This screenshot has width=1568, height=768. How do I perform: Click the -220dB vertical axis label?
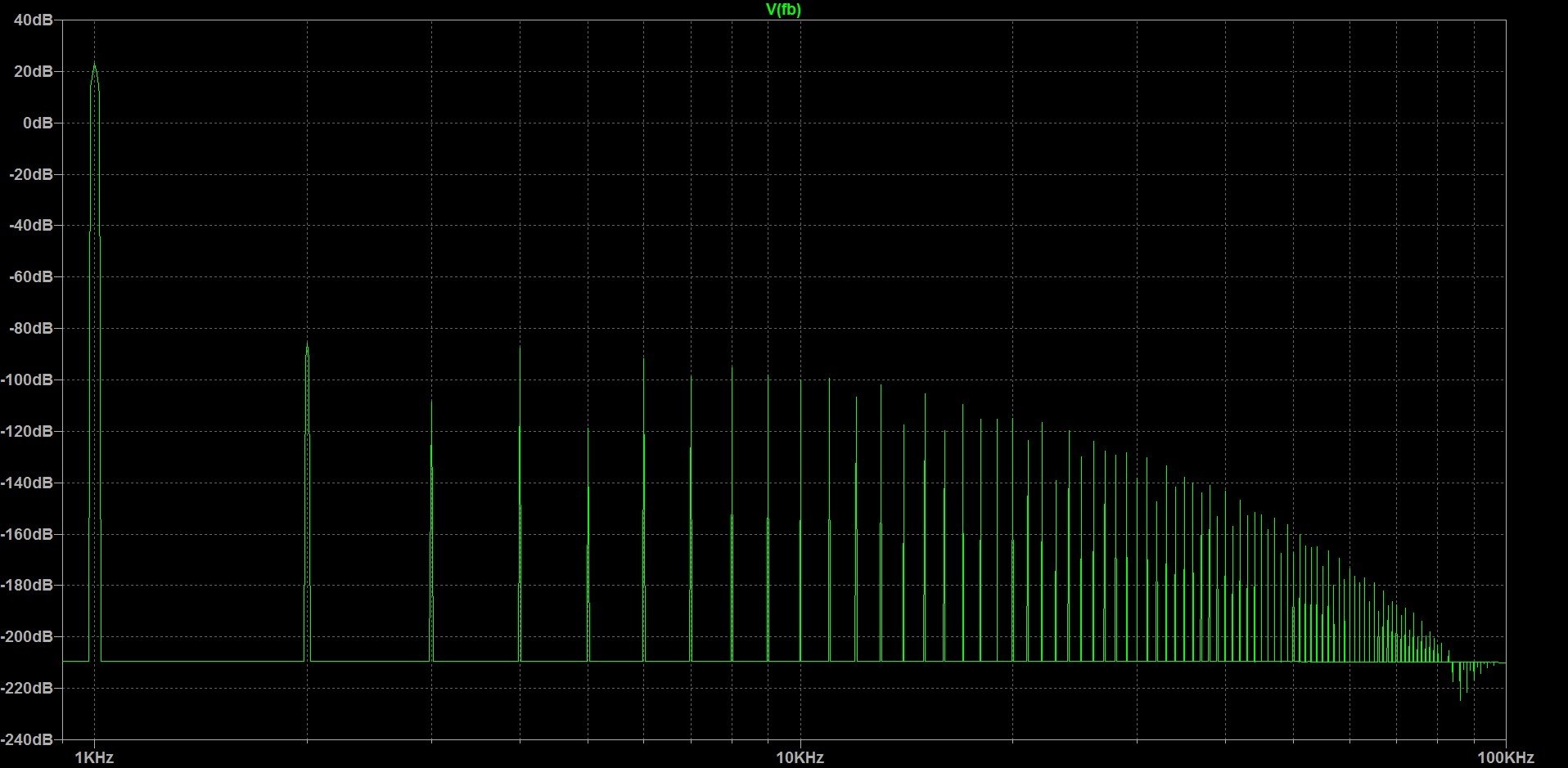tap(28, 689)
